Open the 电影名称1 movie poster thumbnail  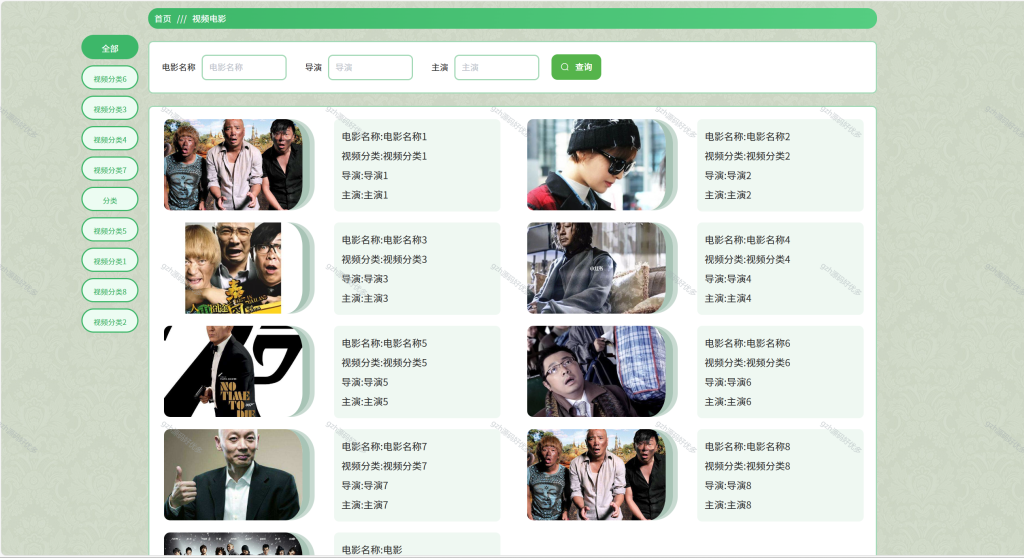(233, 165)
